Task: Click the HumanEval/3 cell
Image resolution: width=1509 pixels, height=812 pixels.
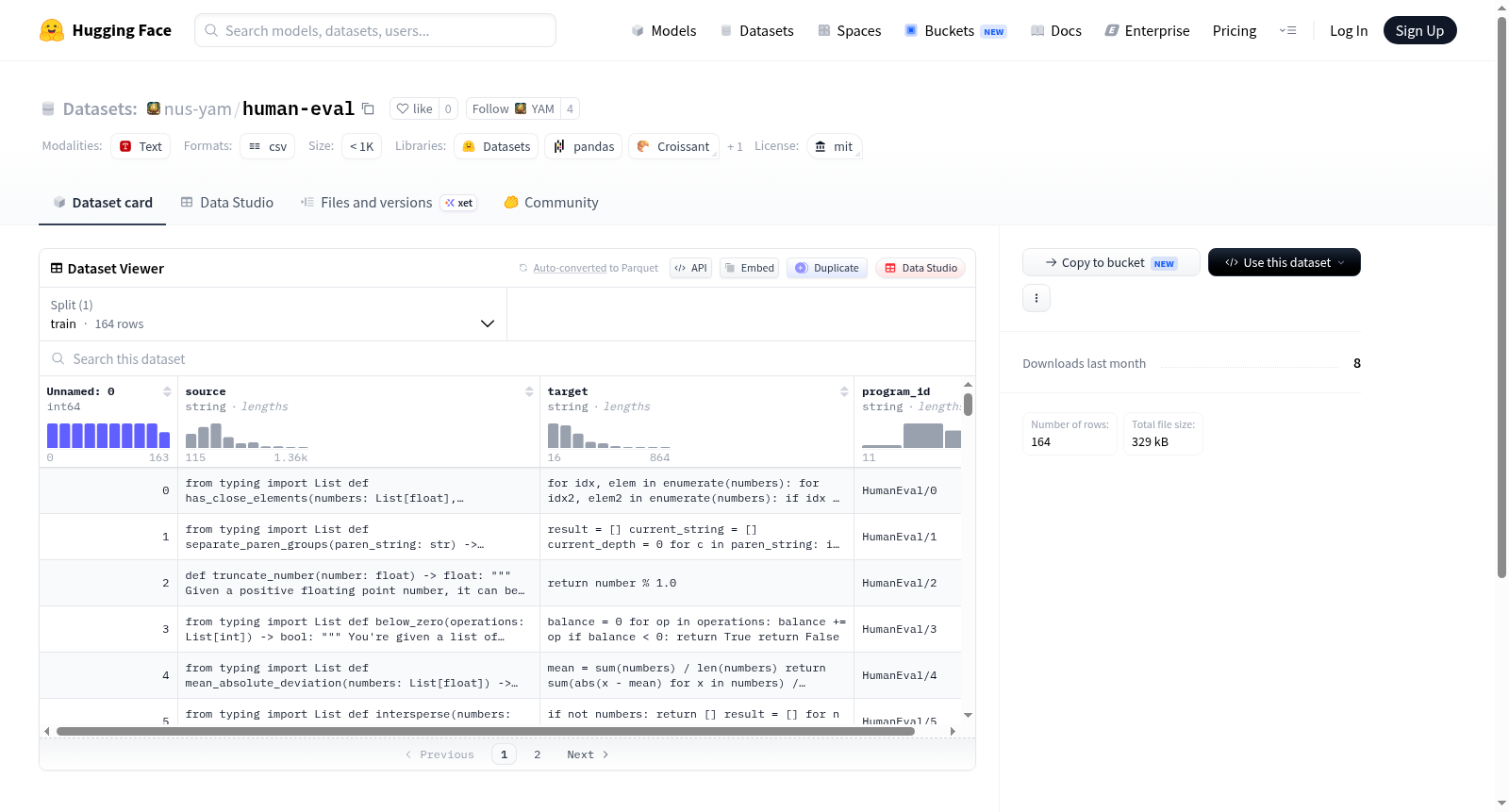Action: pos(907,629)
